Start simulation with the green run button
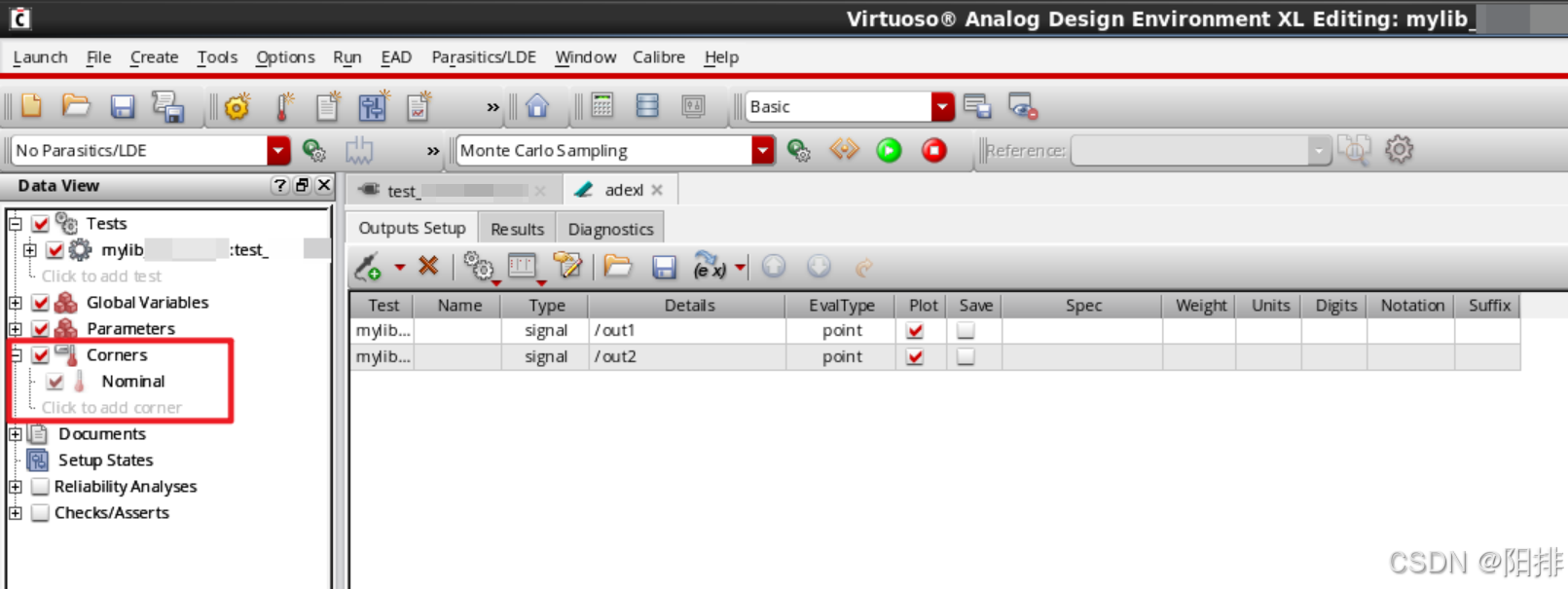This screenshot has width=1568, height=589. [x=889, y=150]
